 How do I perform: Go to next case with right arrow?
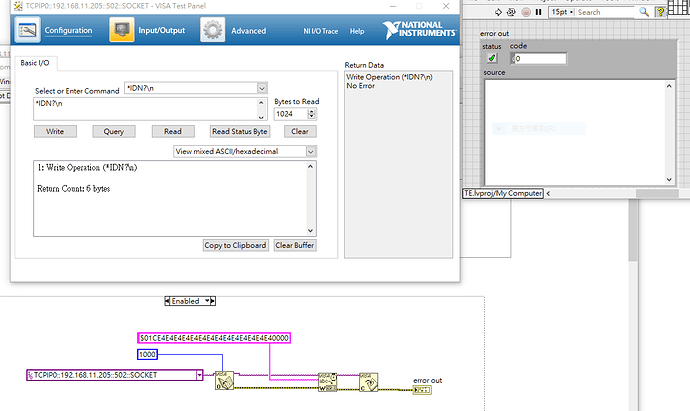[213, 301]
